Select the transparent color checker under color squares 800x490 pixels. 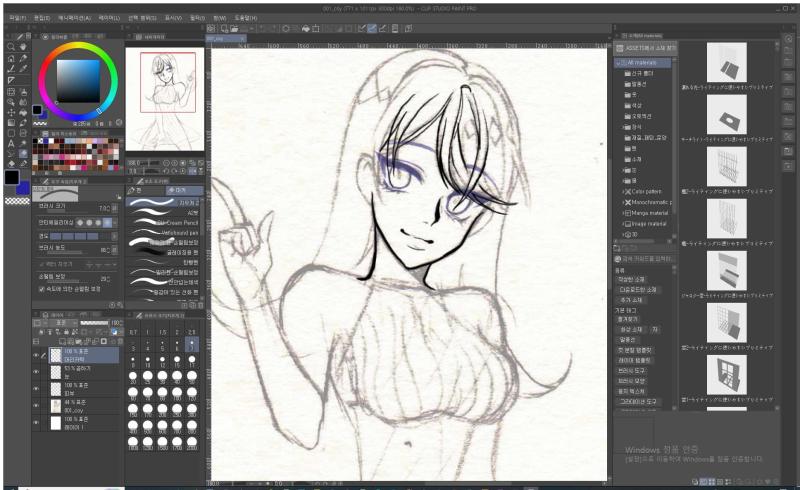click(17, 201)
